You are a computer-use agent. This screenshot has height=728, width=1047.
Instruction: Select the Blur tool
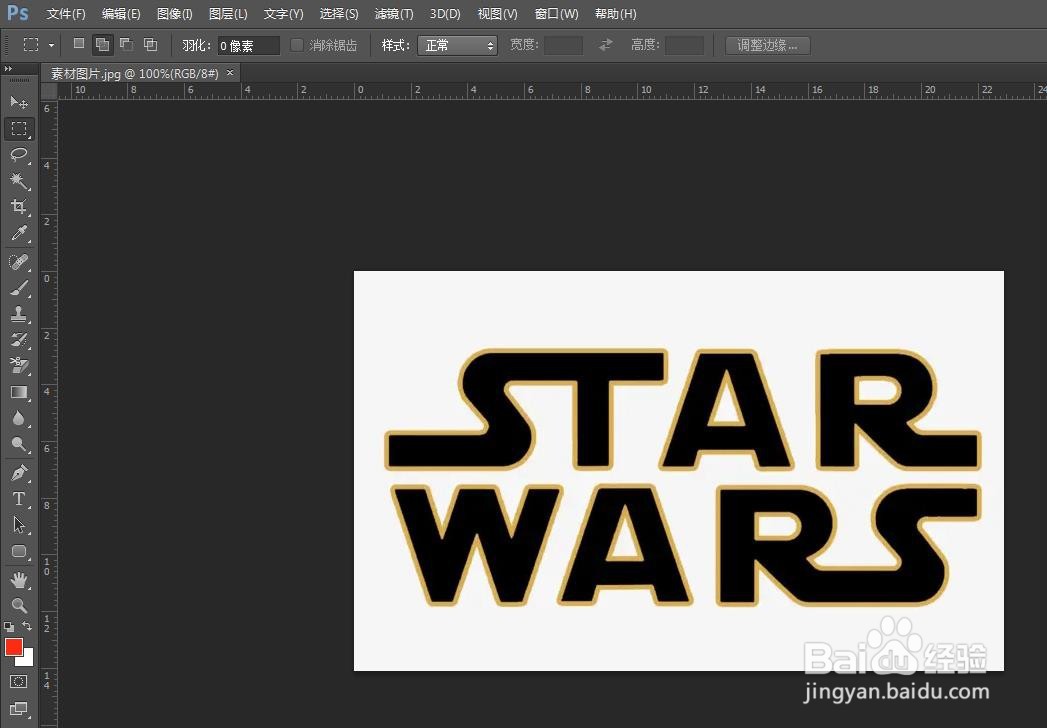coord(19,418)
